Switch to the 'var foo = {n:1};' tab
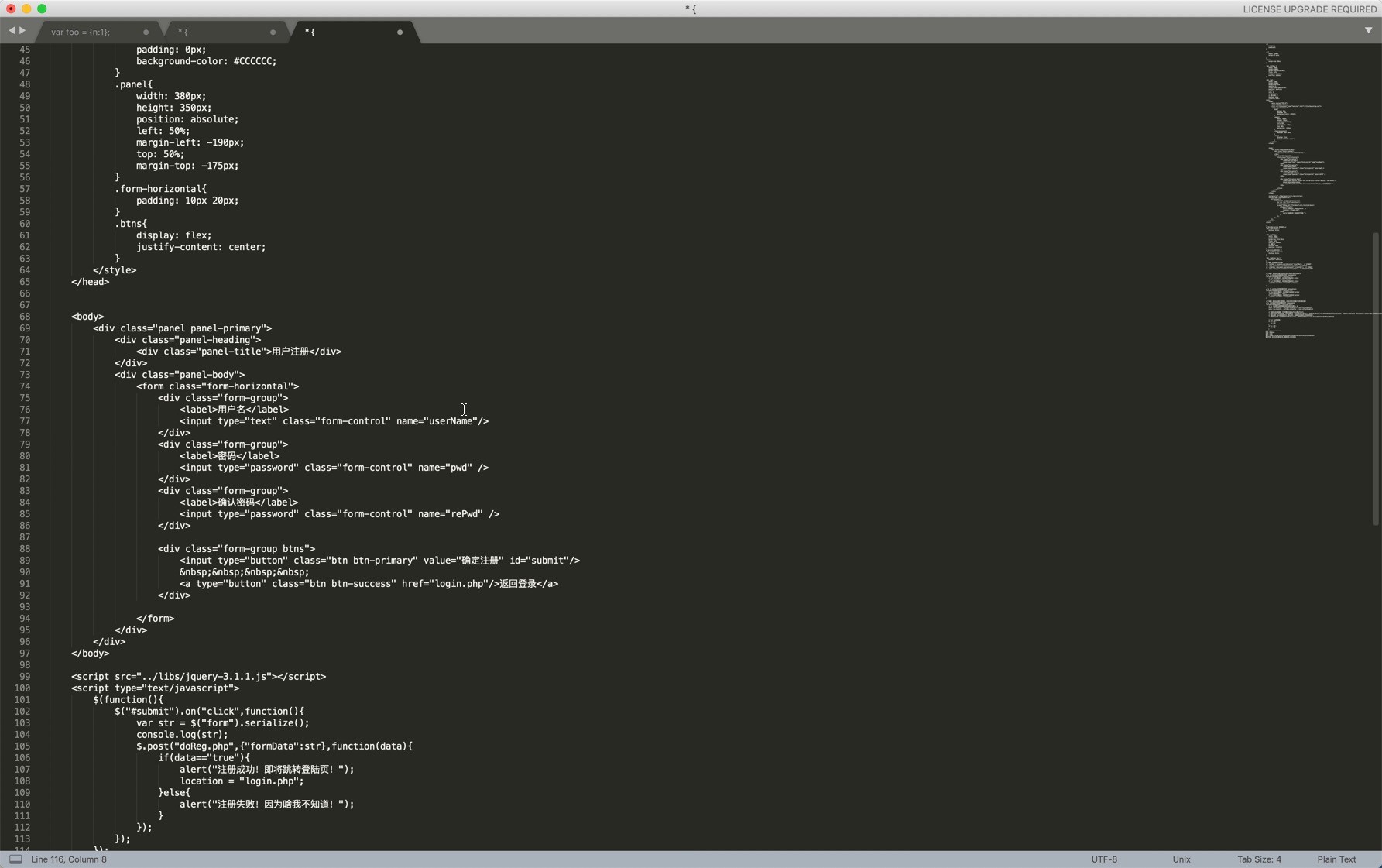The image size is (1382, 868). click(81, 32)
